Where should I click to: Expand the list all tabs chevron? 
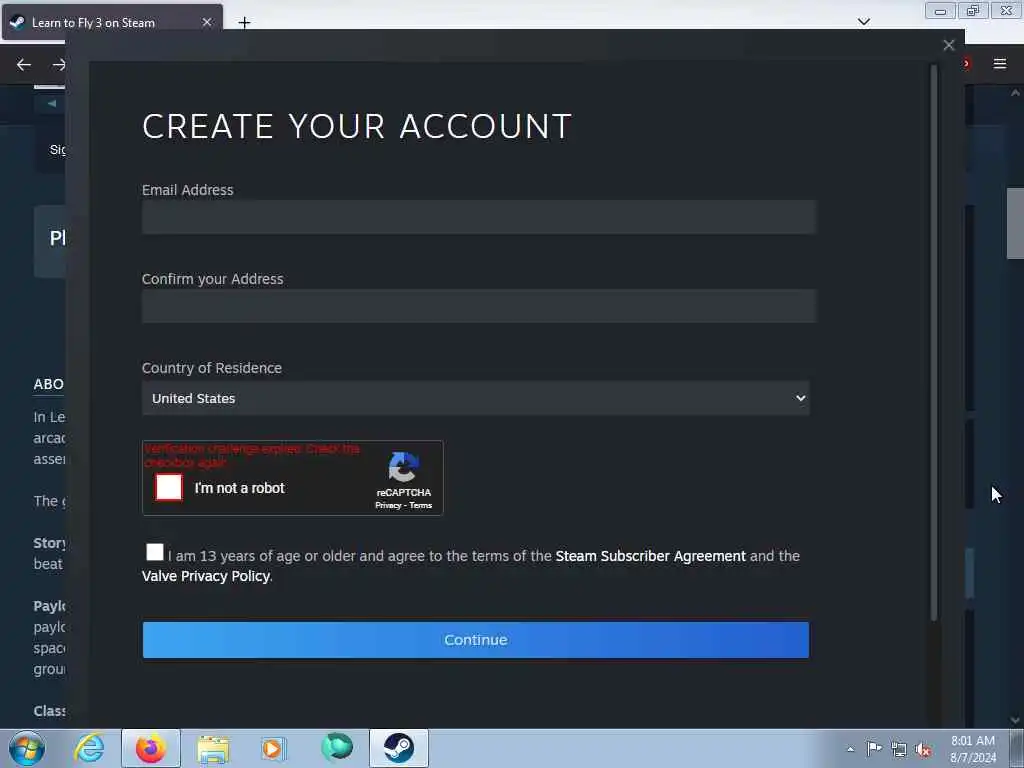[x=864, y=22]
